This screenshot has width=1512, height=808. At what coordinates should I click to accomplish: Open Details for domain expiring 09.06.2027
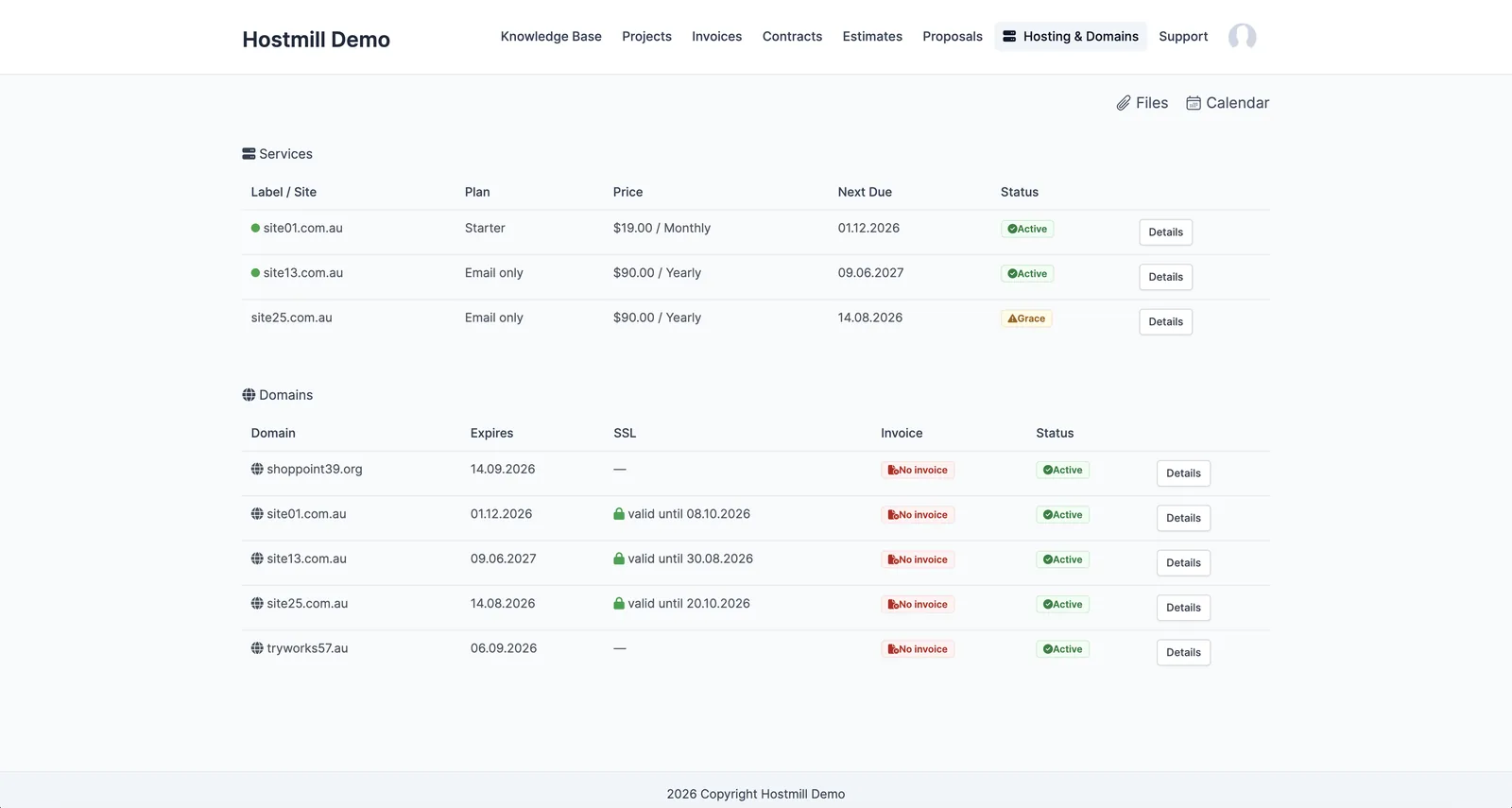(x=1183, y=563)
